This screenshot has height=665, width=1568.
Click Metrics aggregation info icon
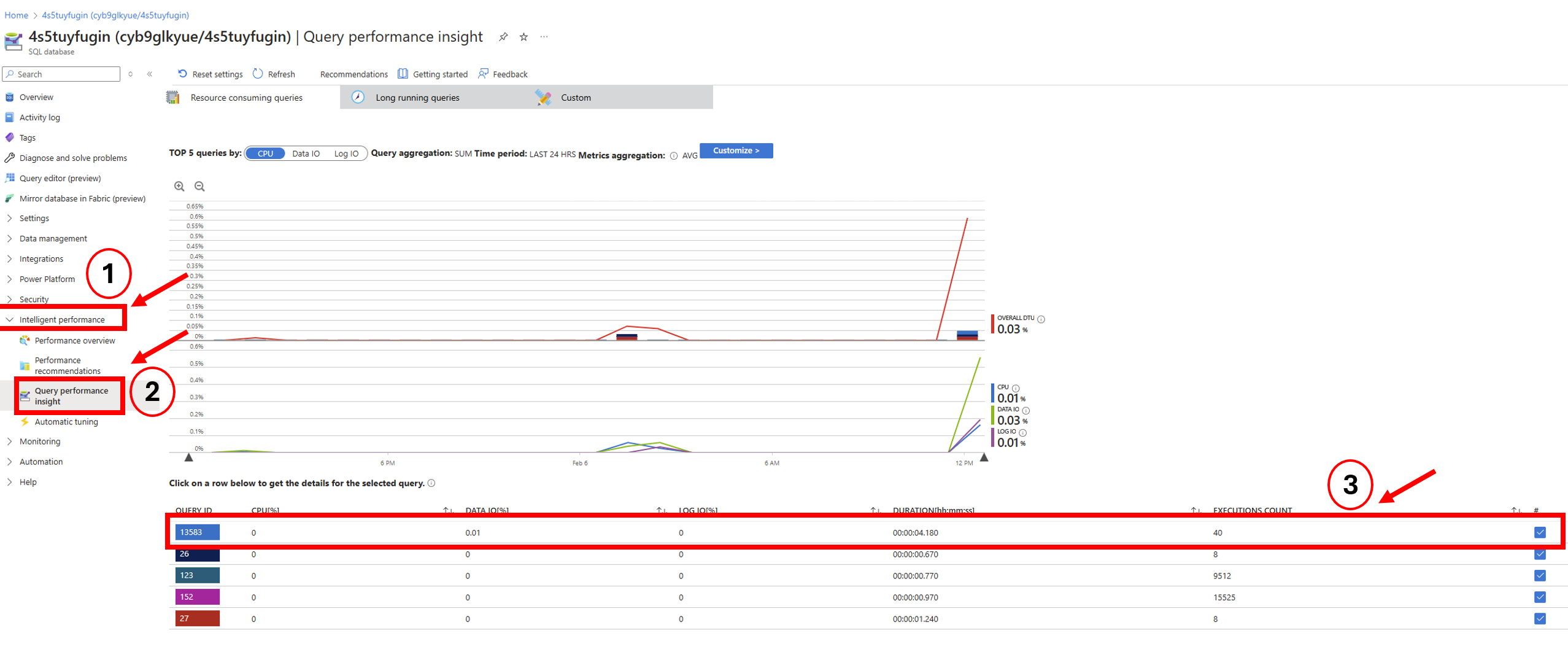coord(674,155)
